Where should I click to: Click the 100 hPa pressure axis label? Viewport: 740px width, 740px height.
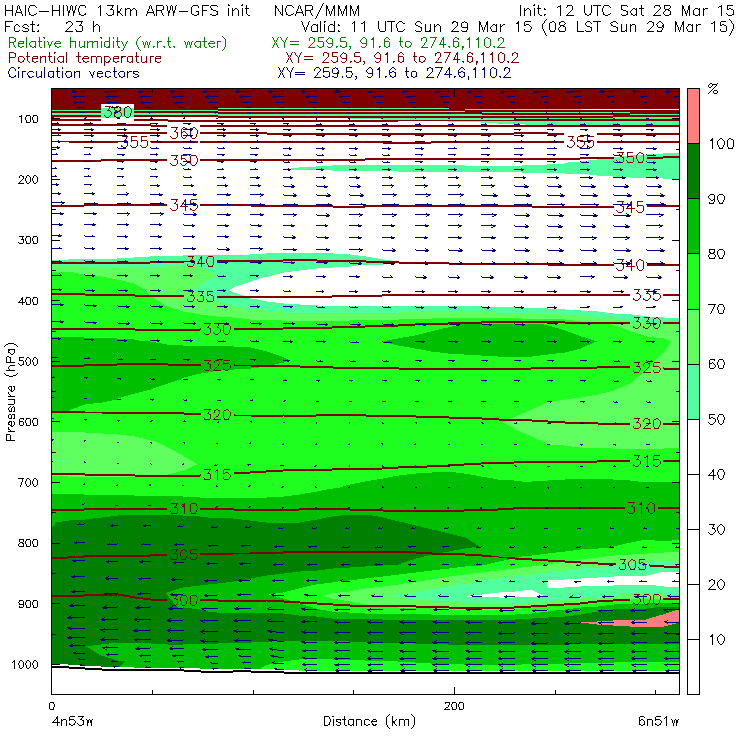28,119
